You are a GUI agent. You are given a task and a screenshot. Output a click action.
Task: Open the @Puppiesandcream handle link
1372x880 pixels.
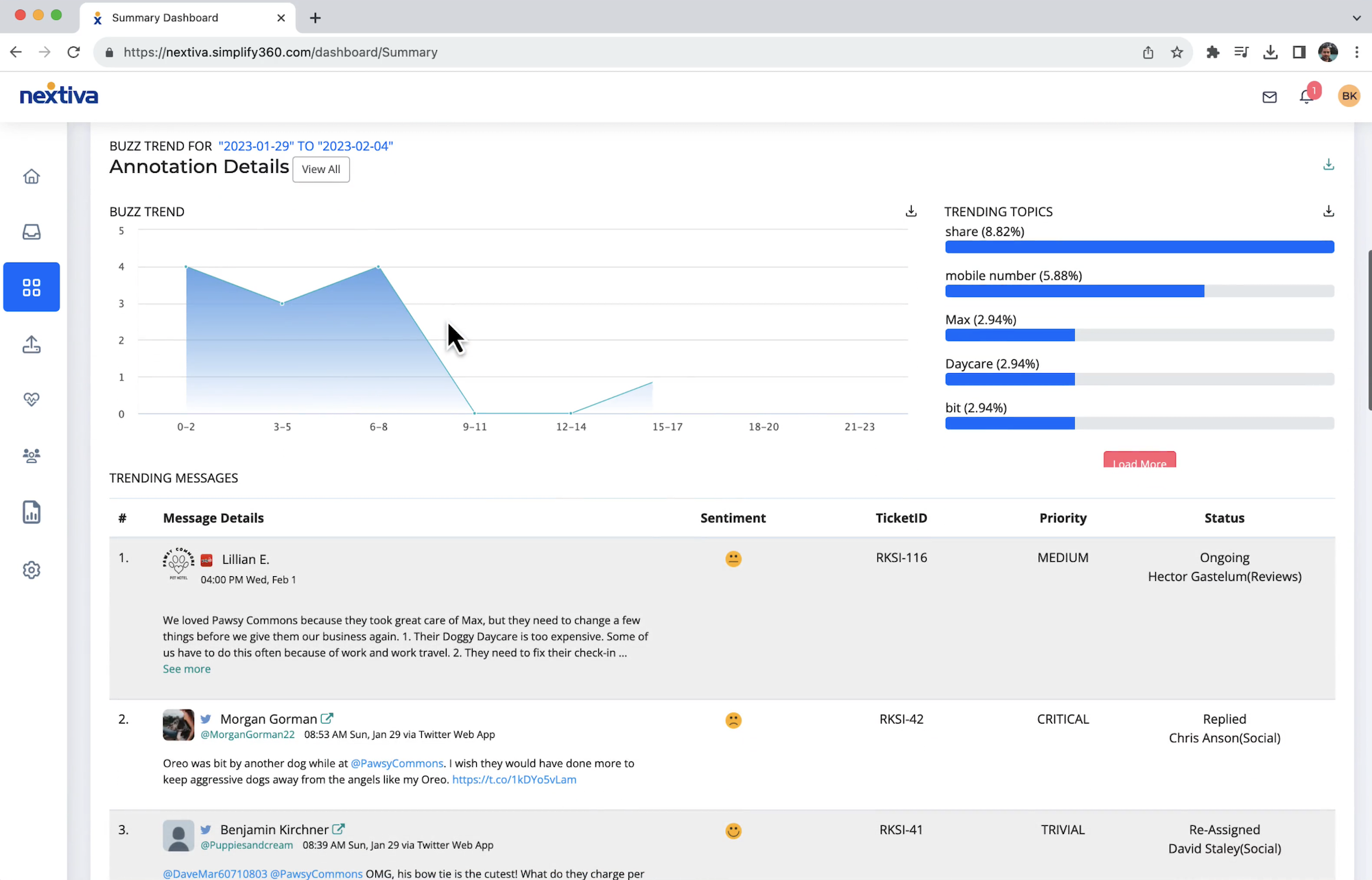point(247,845)
